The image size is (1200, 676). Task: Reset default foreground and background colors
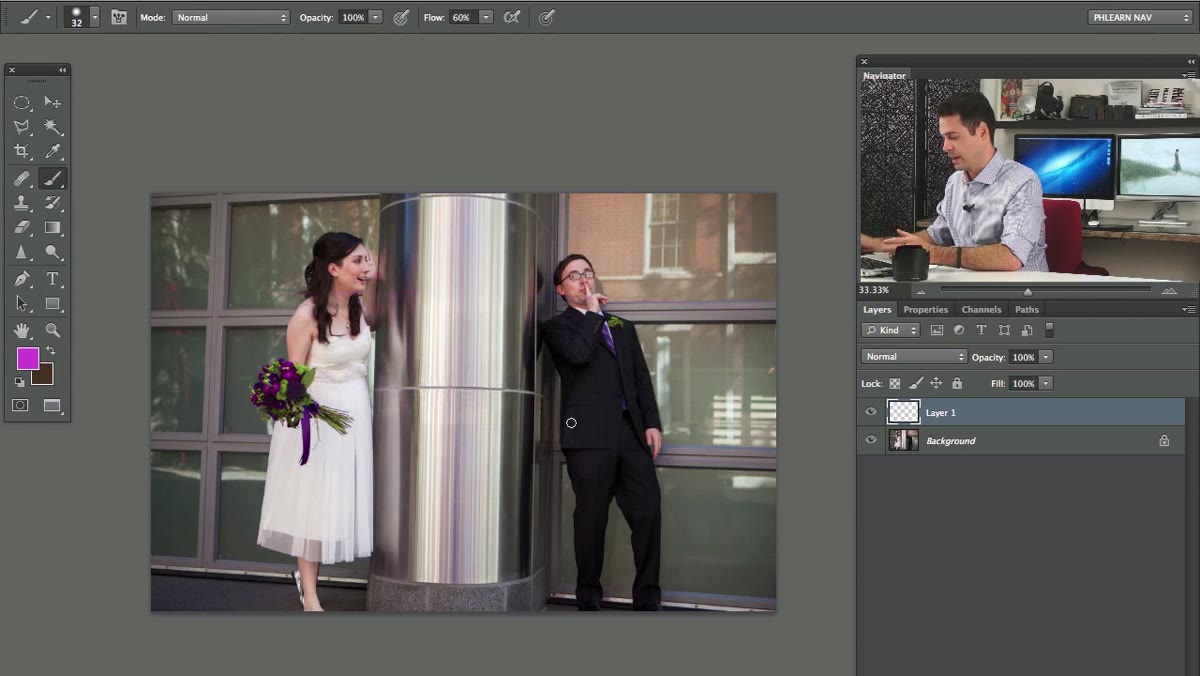tap(20, 382)
